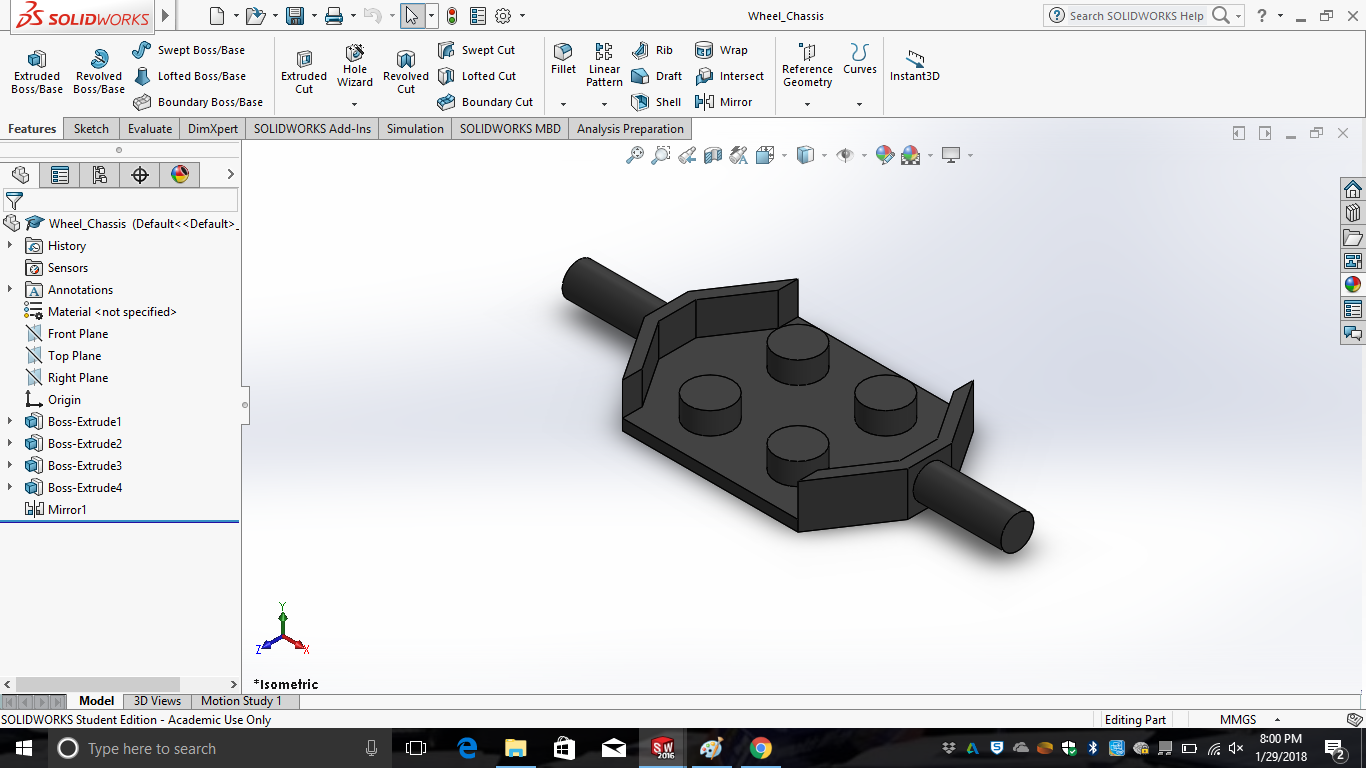Image resolution: width=1366 pixels, height=768 pixels.
Task: Select the Extruded Boss/Base tool
Action: point(37,72)
